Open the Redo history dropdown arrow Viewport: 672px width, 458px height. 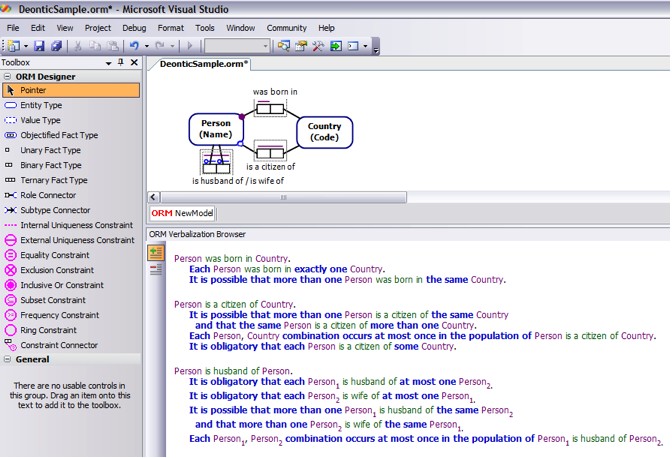coord(172,46)
